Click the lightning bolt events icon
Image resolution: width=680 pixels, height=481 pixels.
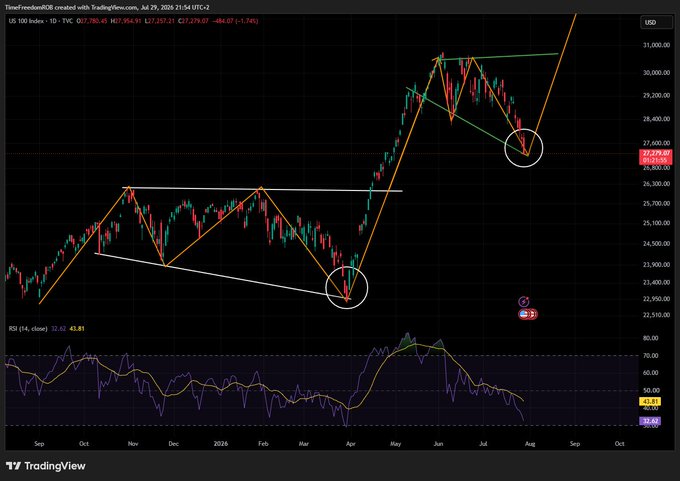(524, 301)
